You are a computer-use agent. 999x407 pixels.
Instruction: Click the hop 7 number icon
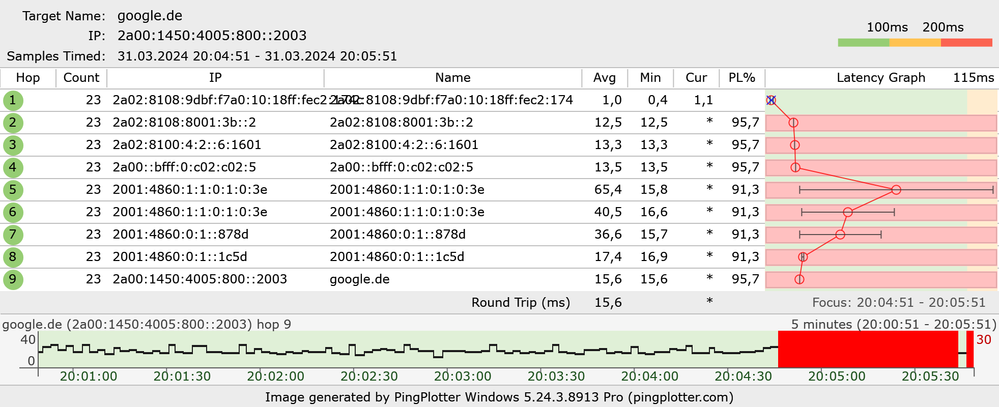coord(13,234)
